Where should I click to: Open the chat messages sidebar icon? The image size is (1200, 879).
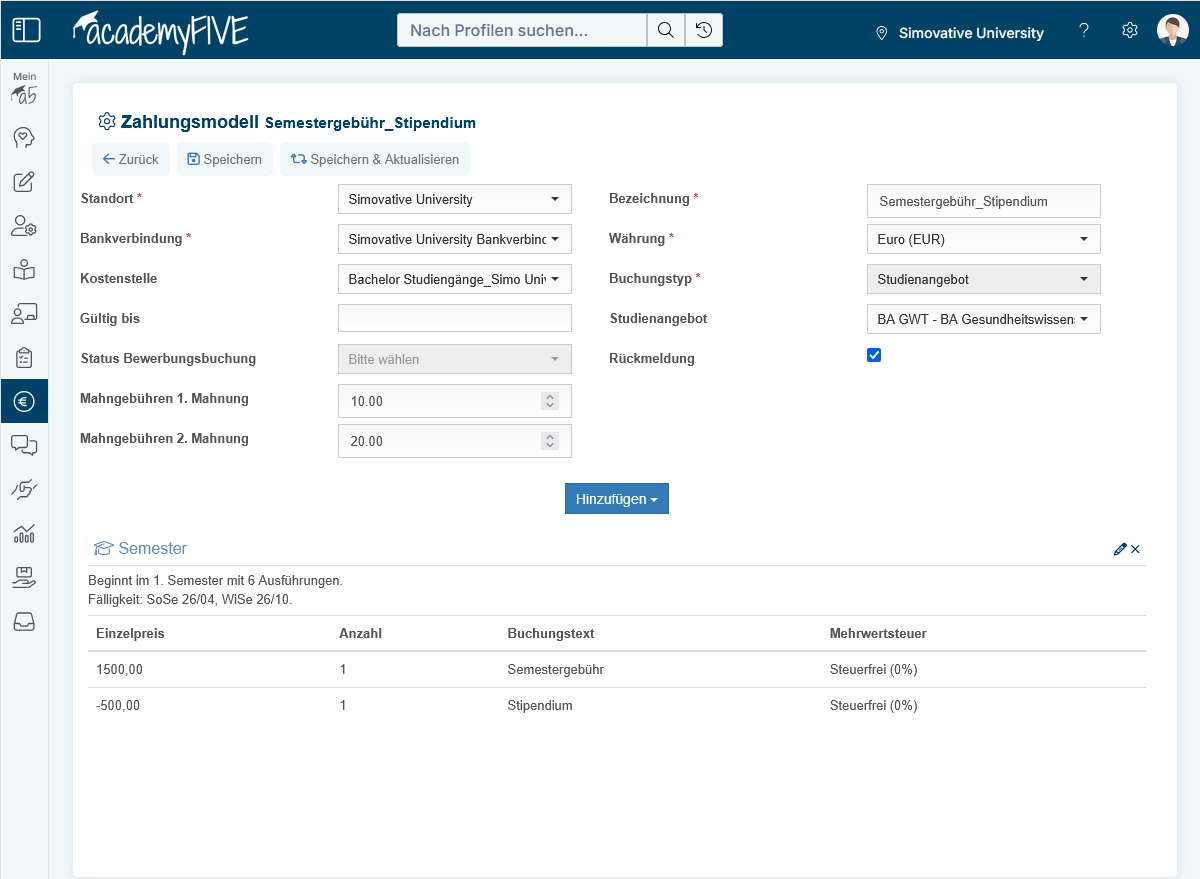[24, 445]
